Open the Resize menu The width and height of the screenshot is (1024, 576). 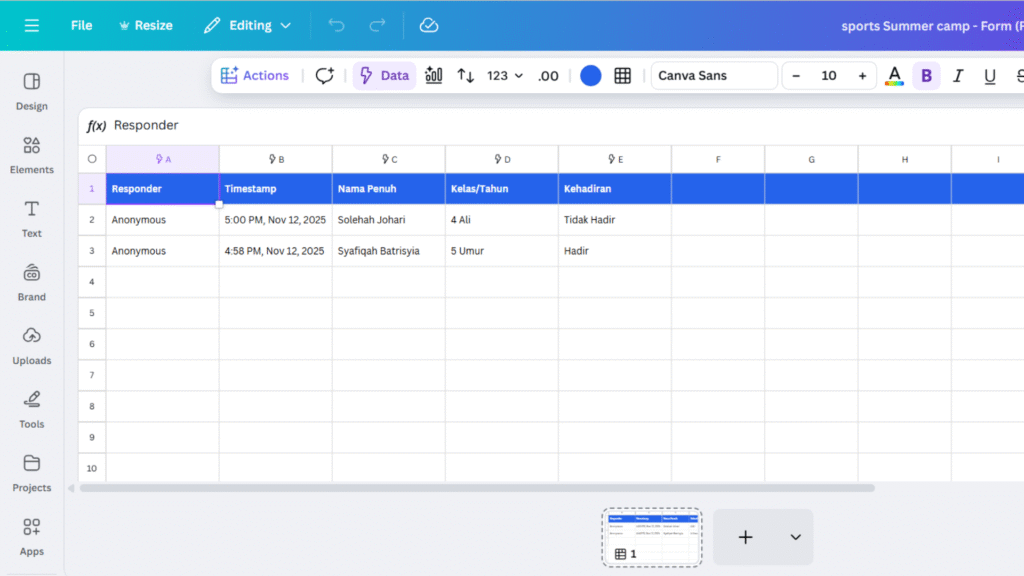[145, 25]
